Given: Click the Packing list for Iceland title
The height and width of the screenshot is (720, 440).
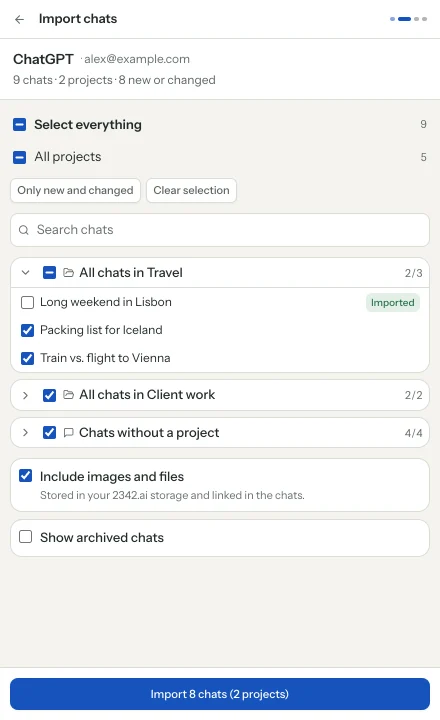Looking at the screenshot, I should point(101,330).
